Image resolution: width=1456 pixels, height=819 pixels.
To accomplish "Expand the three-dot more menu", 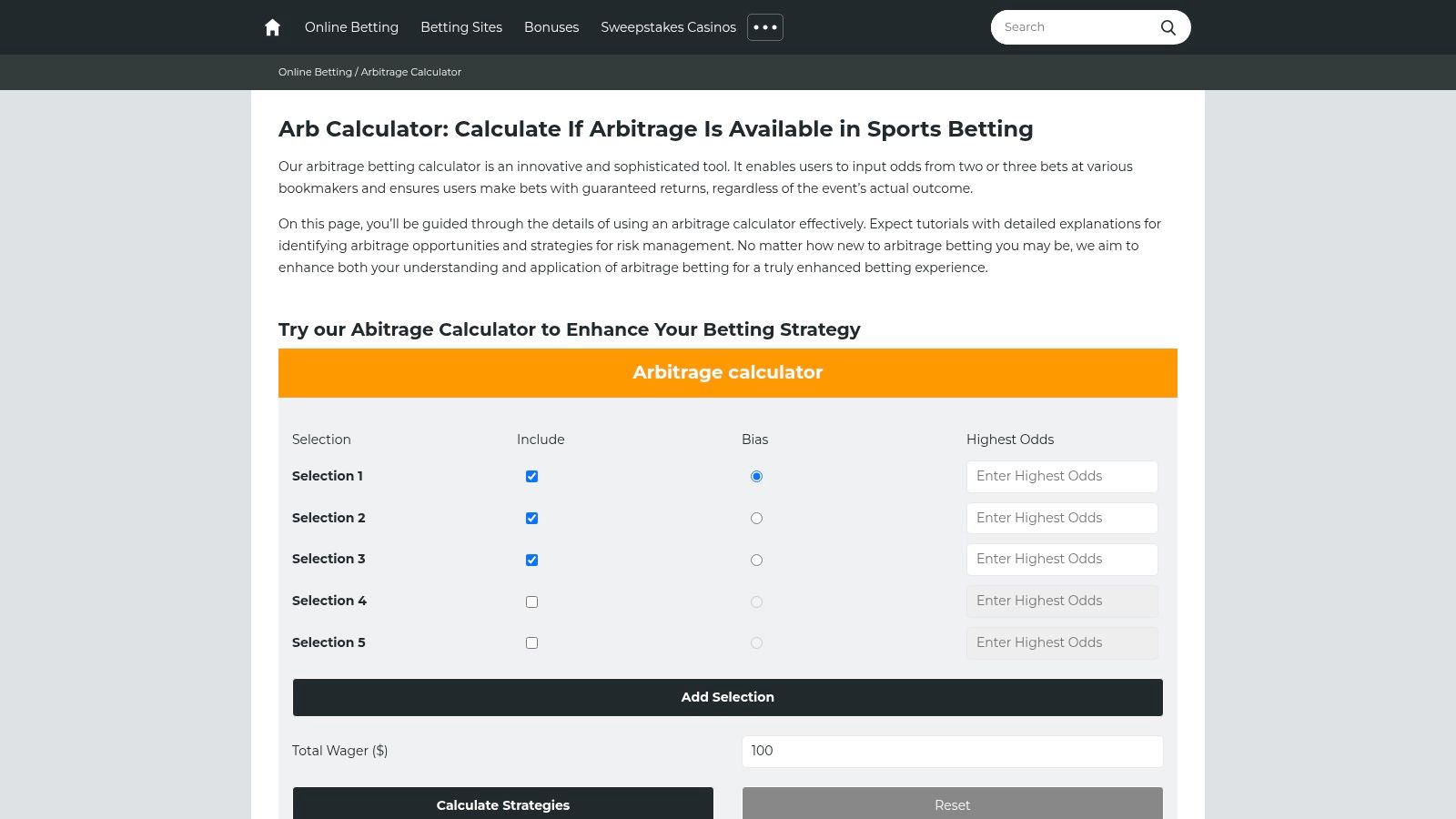I will [764, 27].
